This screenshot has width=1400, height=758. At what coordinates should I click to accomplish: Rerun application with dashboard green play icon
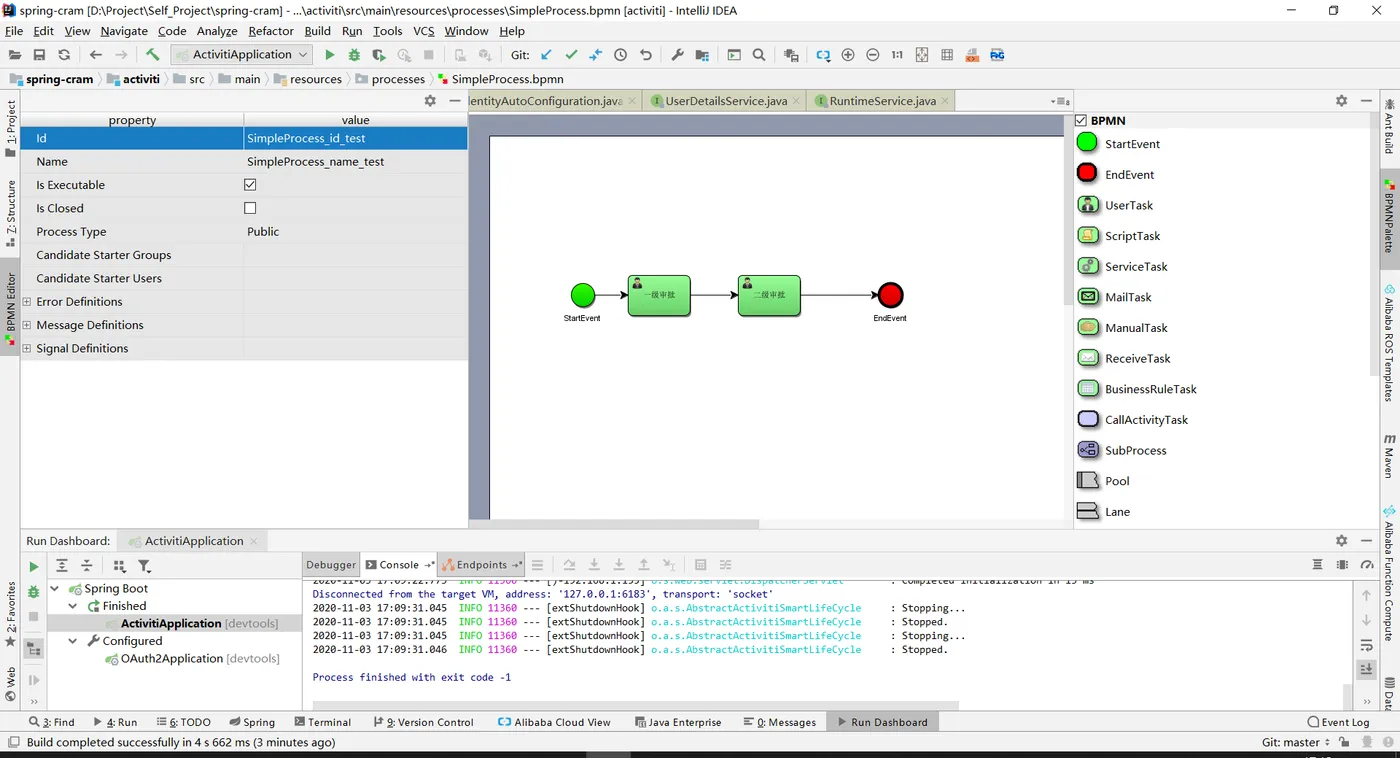coord(34,566)
